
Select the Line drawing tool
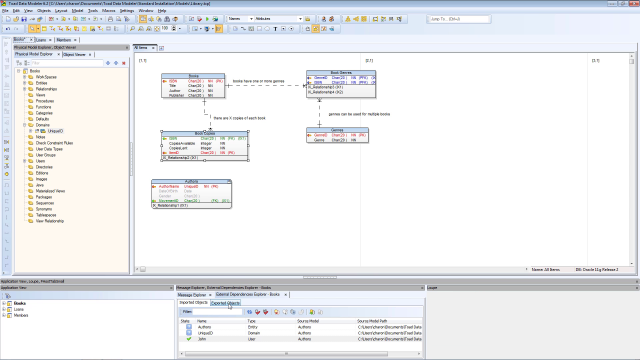[243, 29]
